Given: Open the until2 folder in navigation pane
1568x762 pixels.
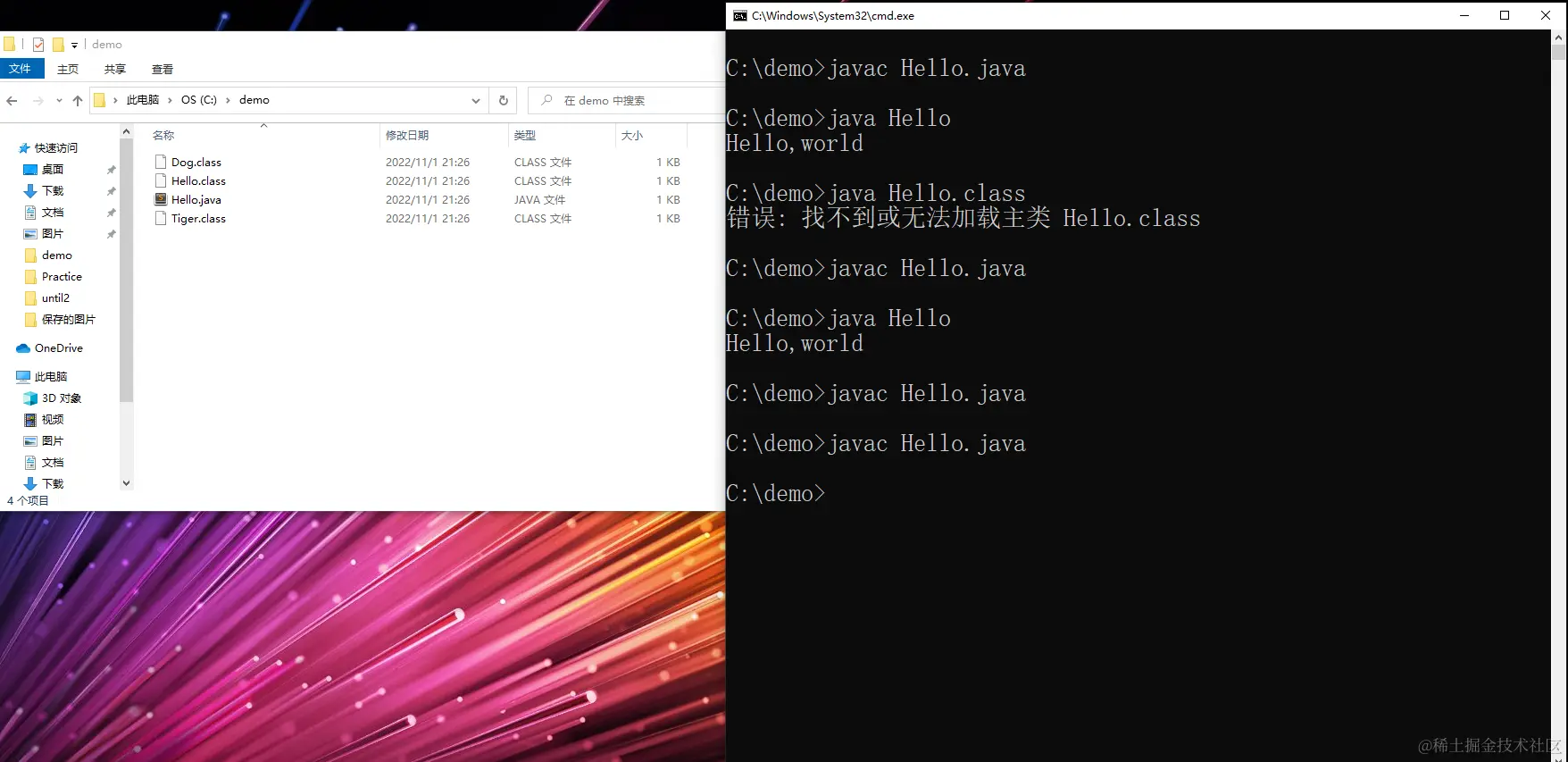Looking at the screenshot, I should [55, 297].
